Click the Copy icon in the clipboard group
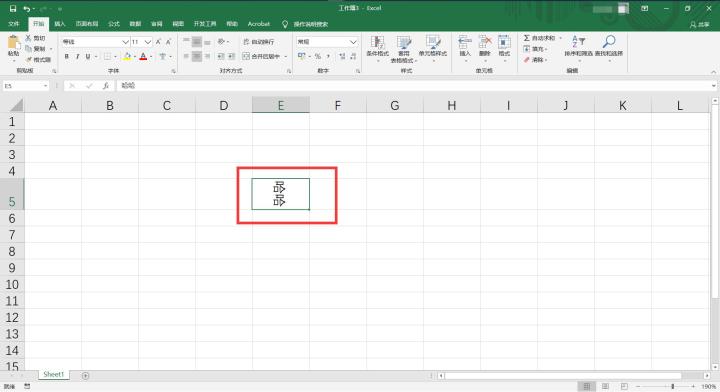 pyautogui.click(x=28, y=49)
